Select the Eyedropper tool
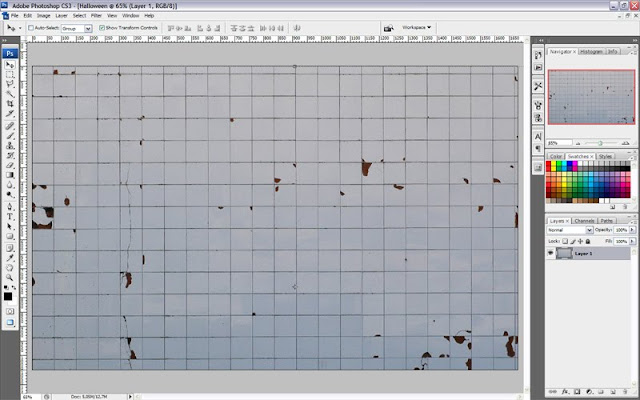640x400 pixels. pyautogui.click(x=10, y=258)
